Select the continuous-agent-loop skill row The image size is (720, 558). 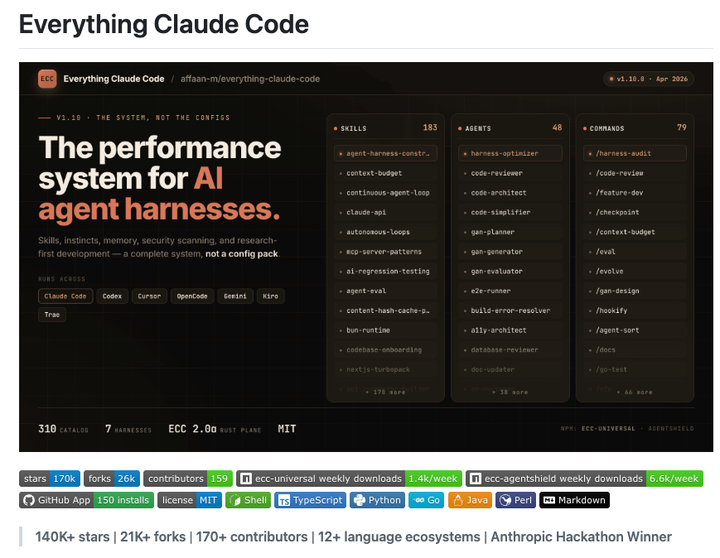point(386,193)
